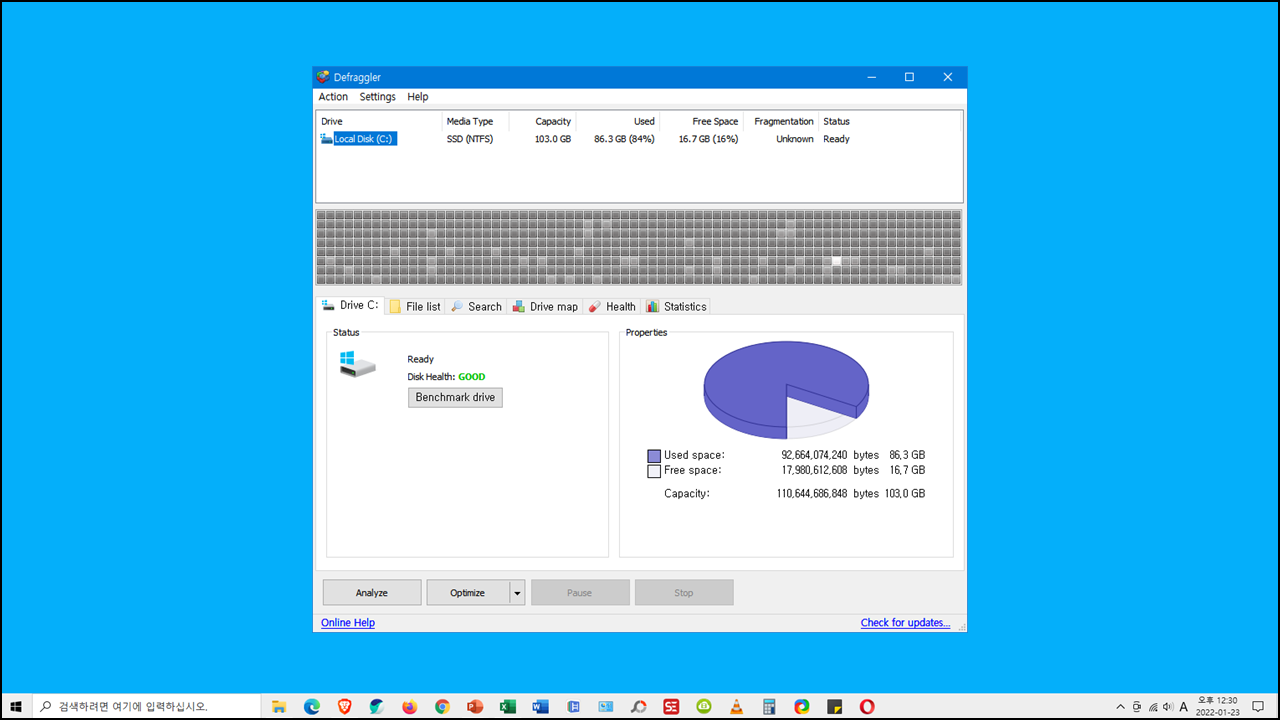This screenshot has height=720, width=1280.
Task: Switch to the Health tab
Action: 612,307
